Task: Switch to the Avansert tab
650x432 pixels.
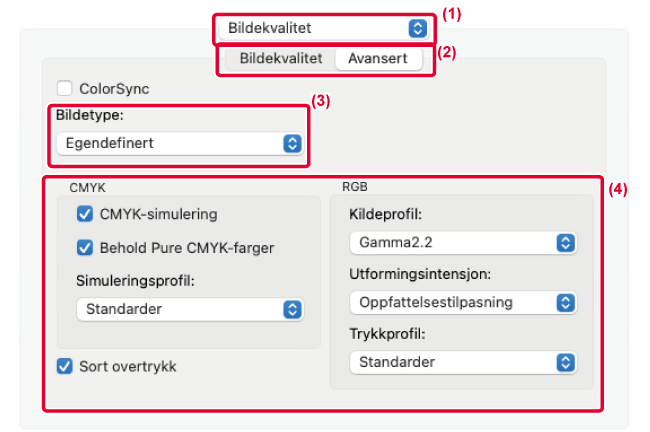Action: [x=377, y=58]
